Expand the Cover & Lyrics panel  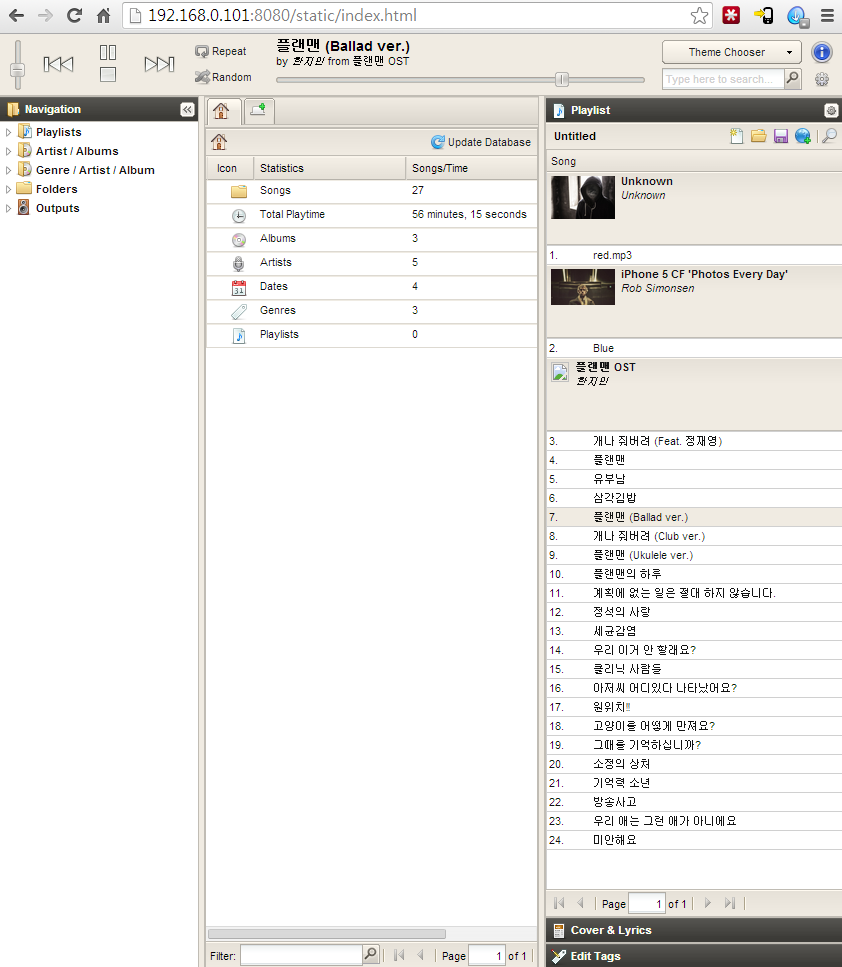tap(610, 930)
